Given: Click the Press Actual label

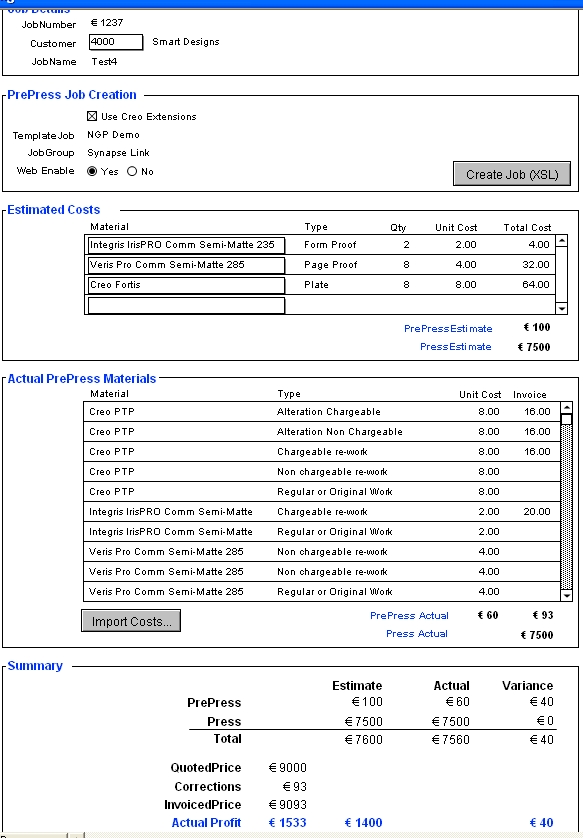Looking at the screenshot, I should click(417, 634).
